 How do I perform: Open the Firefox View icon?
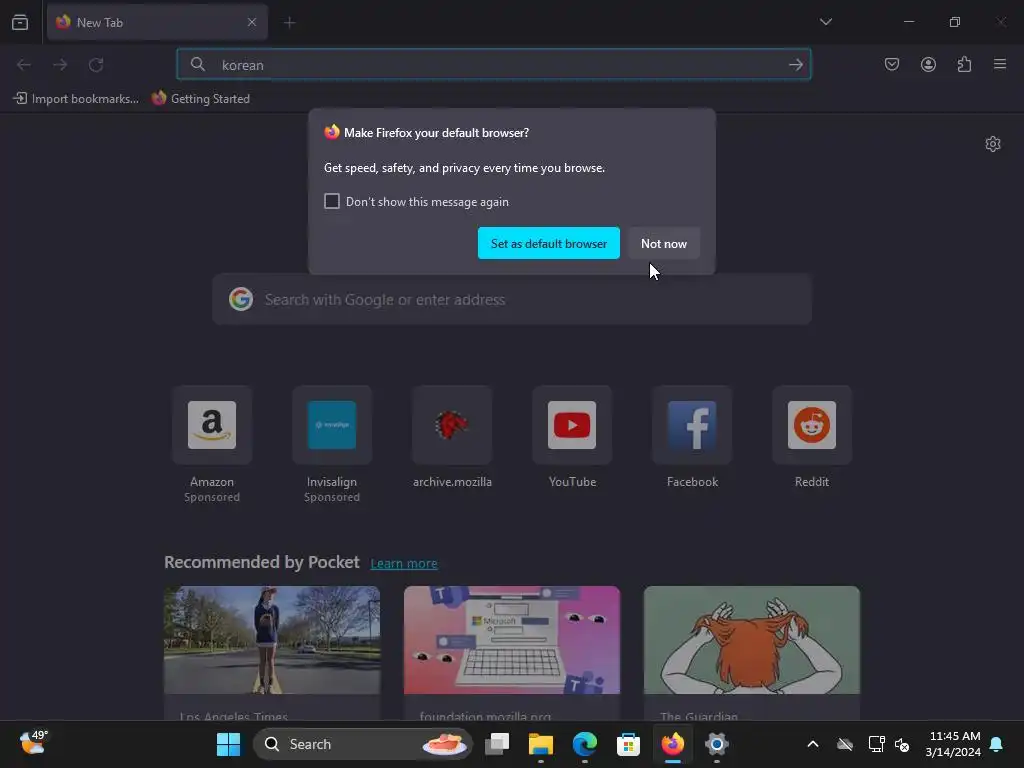click(x=20, y=22)
